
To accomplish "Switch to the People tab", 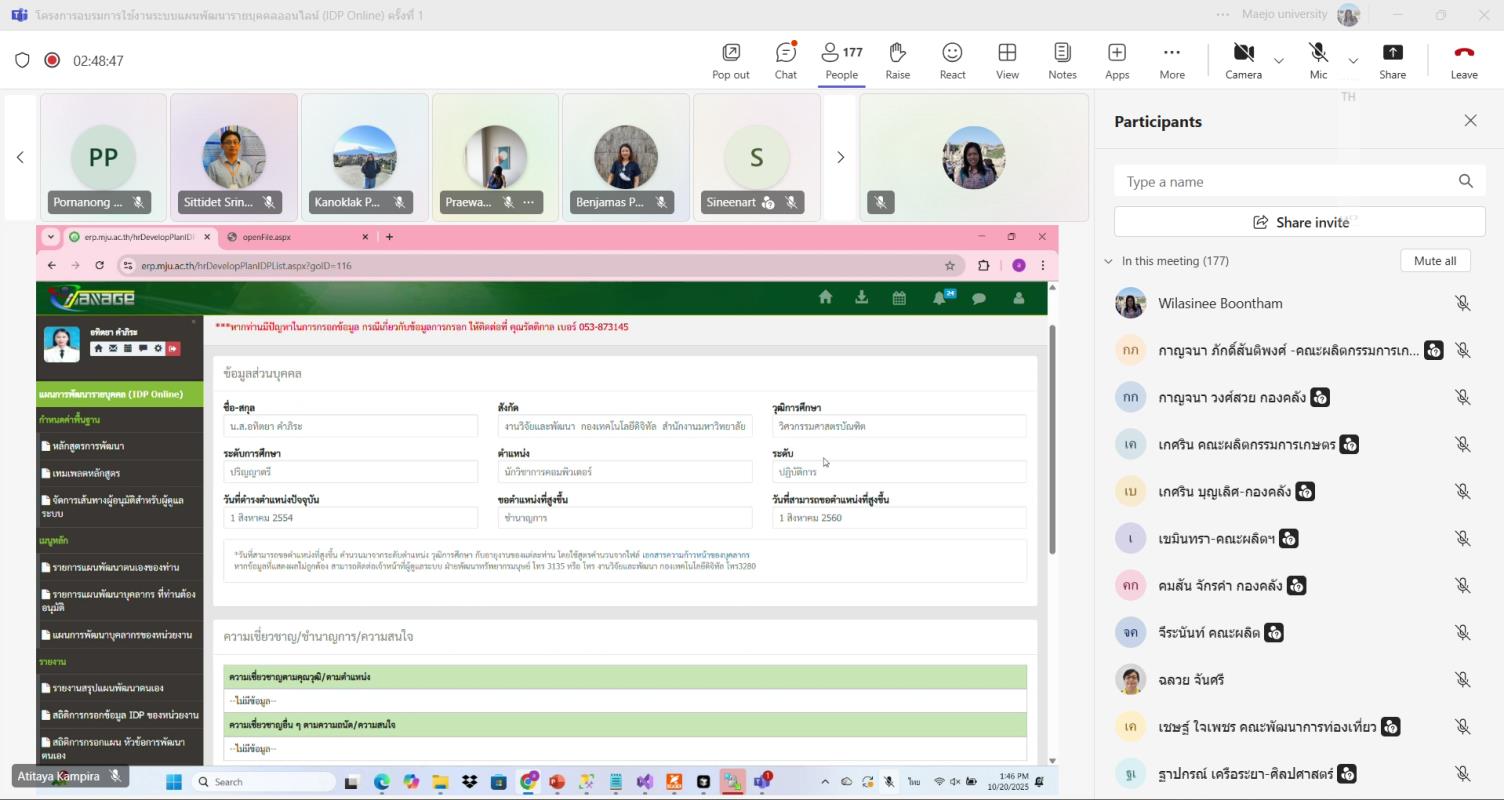I will click(x=841, y=60).
